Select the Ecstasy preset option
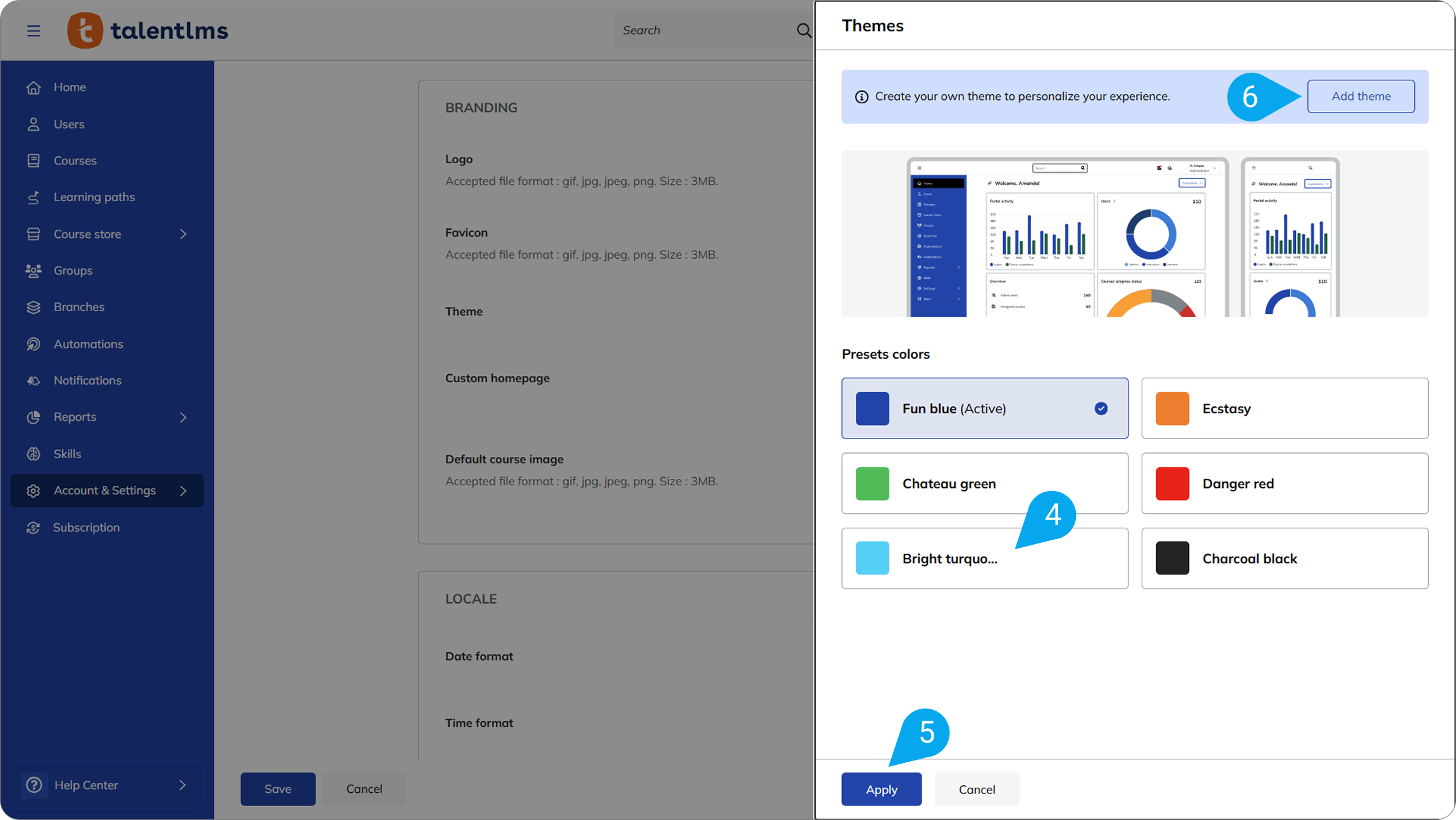1456x820 pixels. coord(1284,409)
